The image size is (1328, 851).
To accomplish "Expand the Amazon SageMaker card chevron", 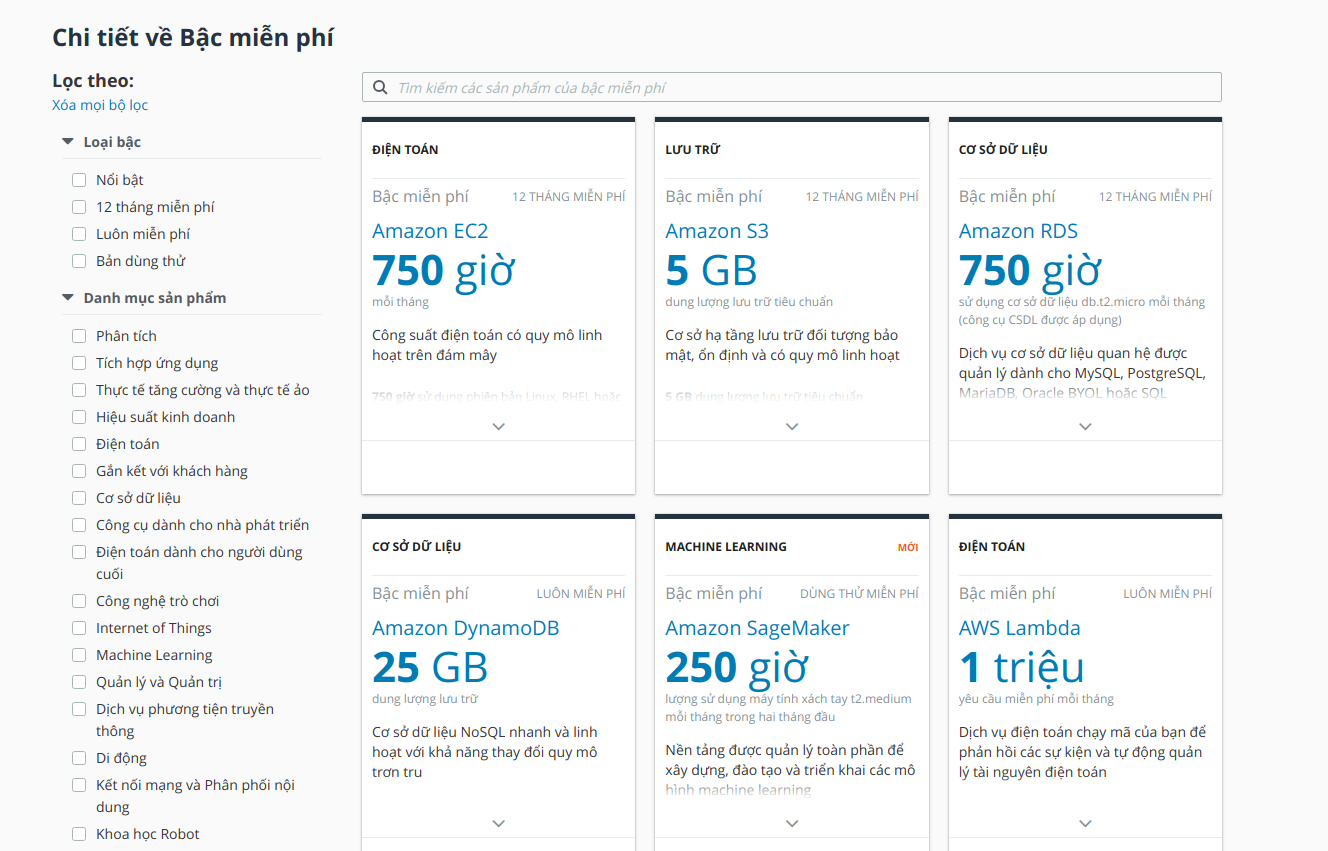I will [792, 824].
